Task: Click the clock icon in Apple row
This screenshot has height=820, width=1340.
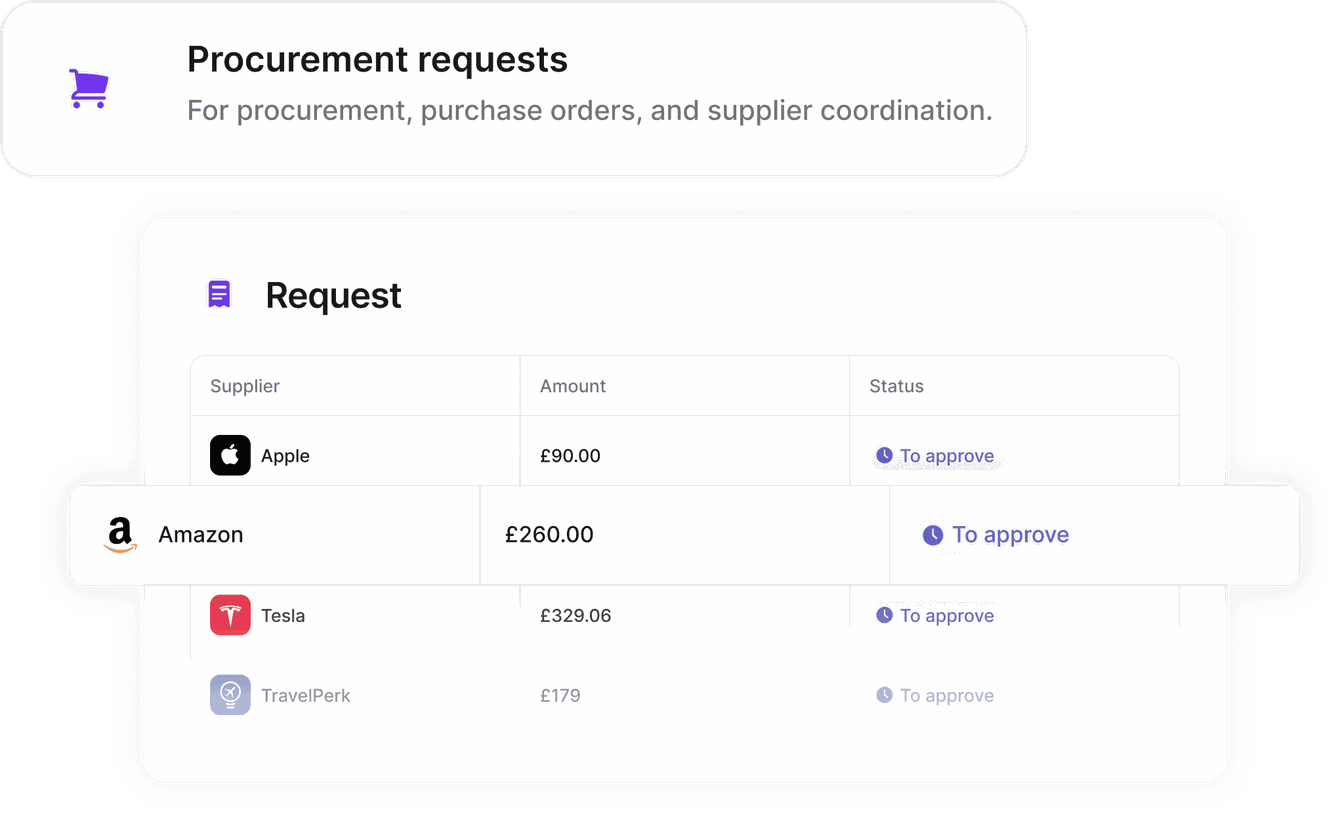Action: [884, 455]
